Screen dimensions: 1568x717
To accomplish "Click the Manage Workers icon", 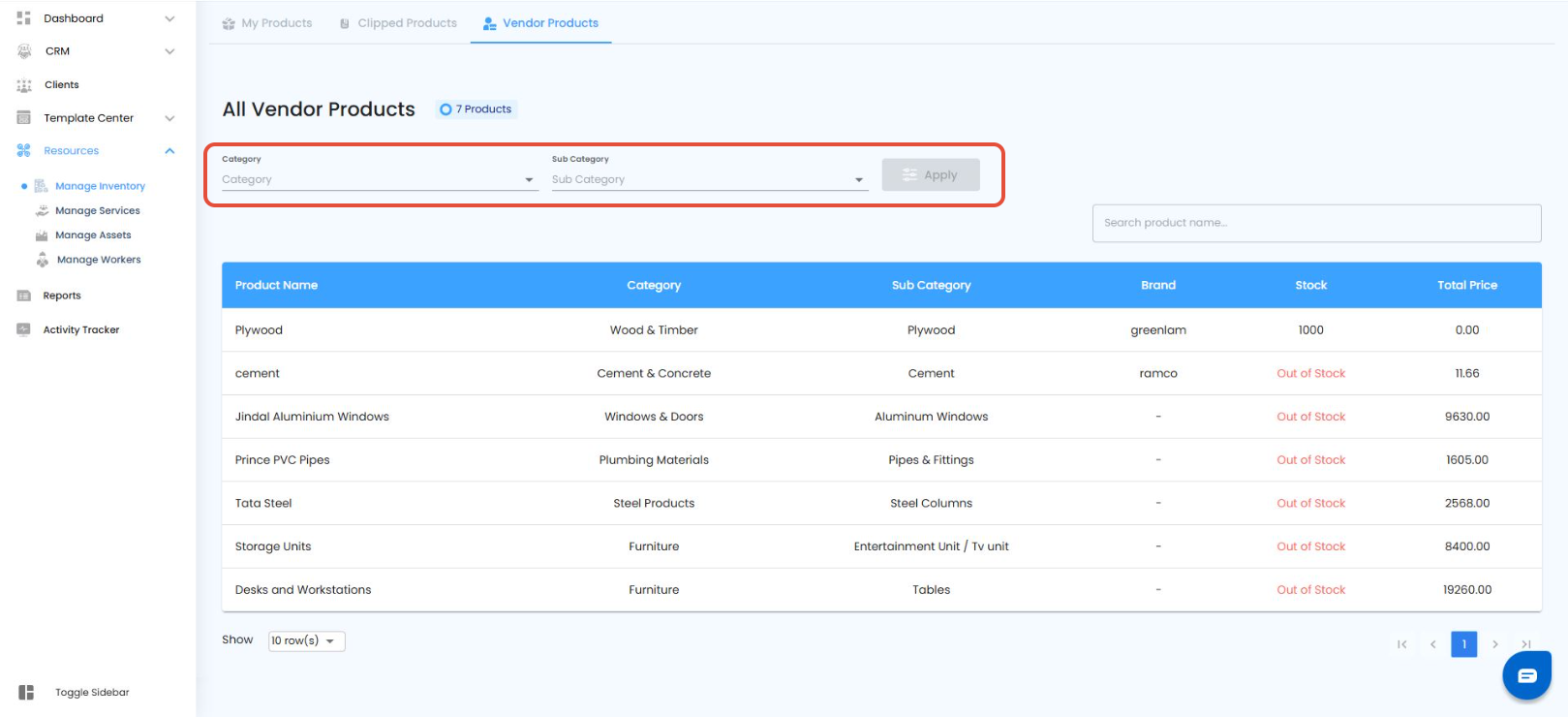I will point(43,260).
